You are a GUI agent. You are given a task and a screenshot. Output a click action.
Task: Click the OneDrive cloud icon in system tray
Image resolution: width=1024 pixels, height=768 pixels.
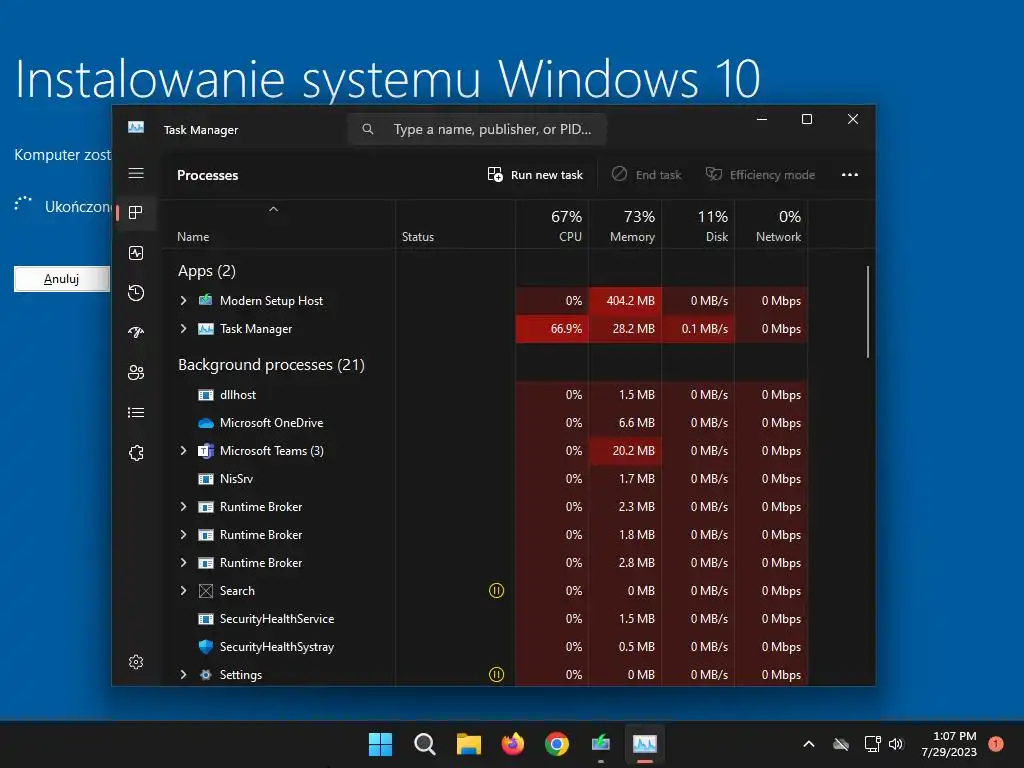tap(841, 744)
